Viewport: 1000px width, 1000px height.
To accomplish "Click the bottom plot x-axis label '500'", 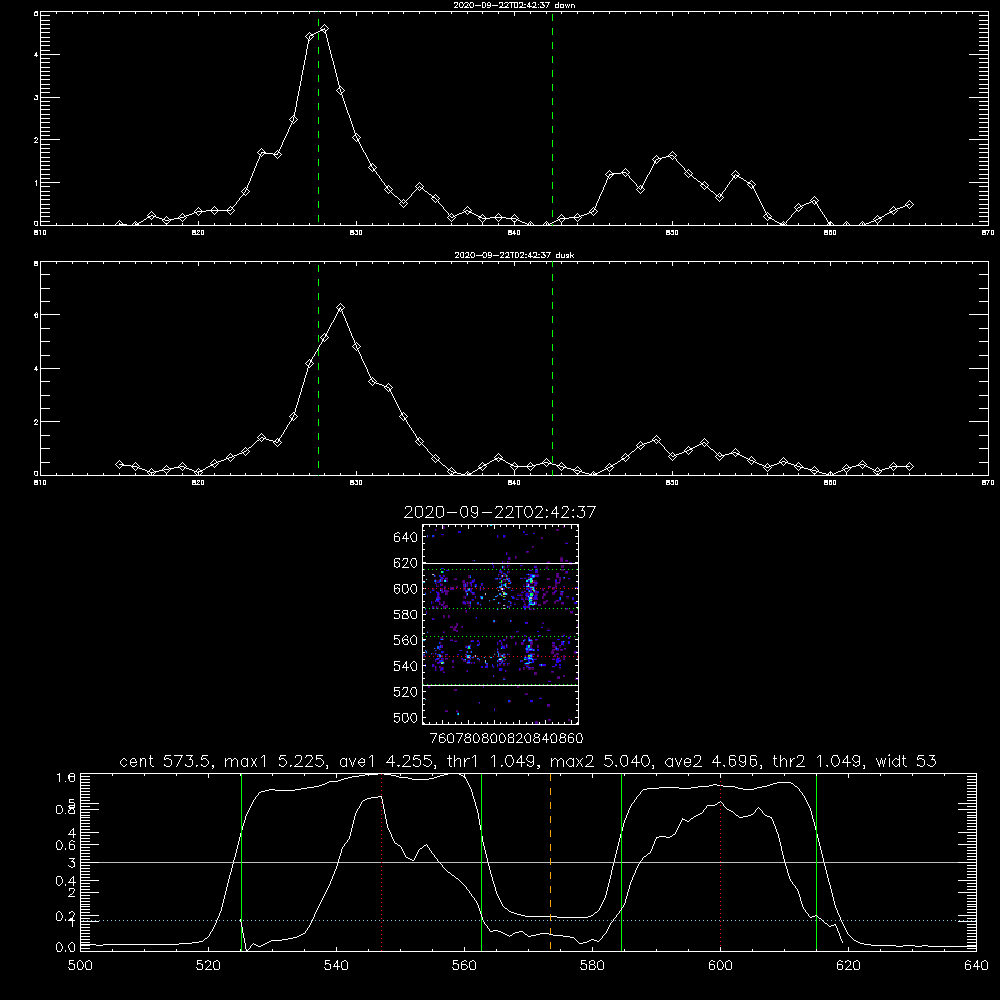I will point(80,966).
